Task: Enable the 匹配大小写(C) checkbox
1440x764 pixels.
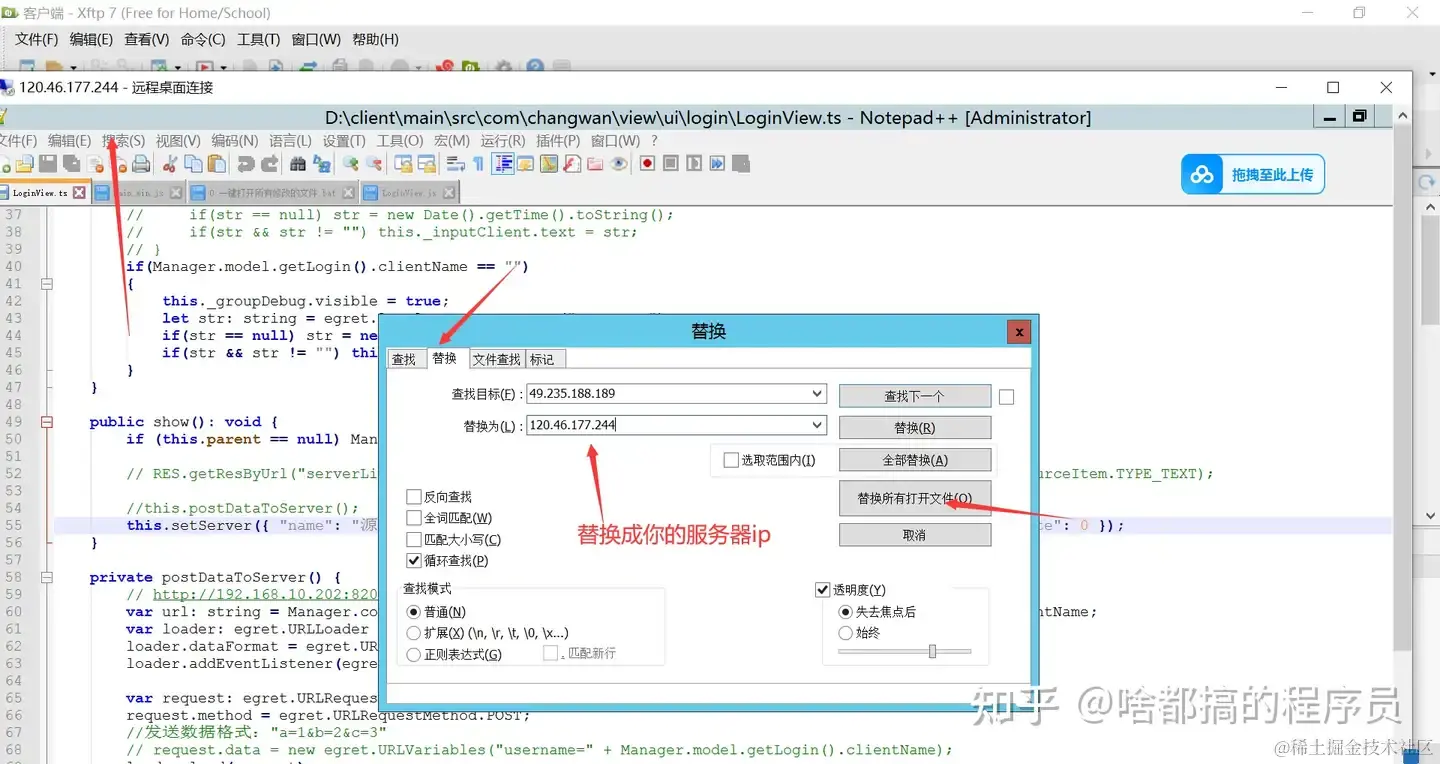Action: 414,540
